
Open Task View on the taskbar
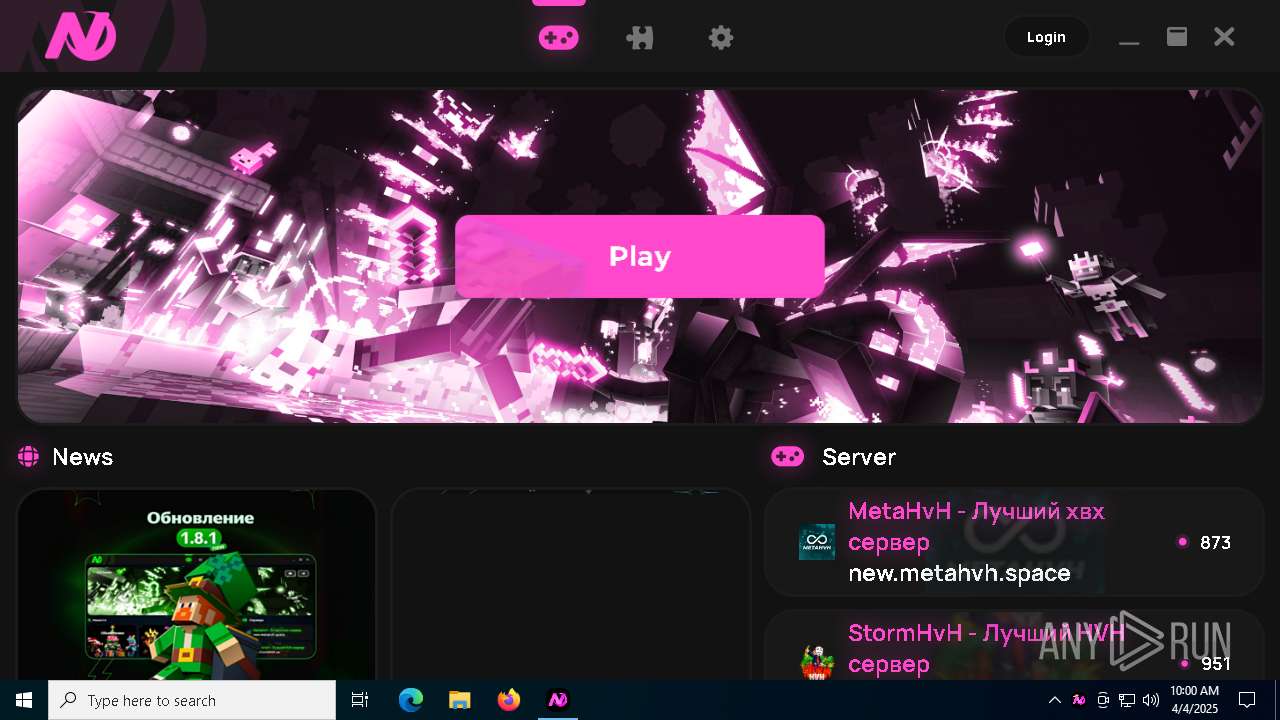click(x=360, y=700)
